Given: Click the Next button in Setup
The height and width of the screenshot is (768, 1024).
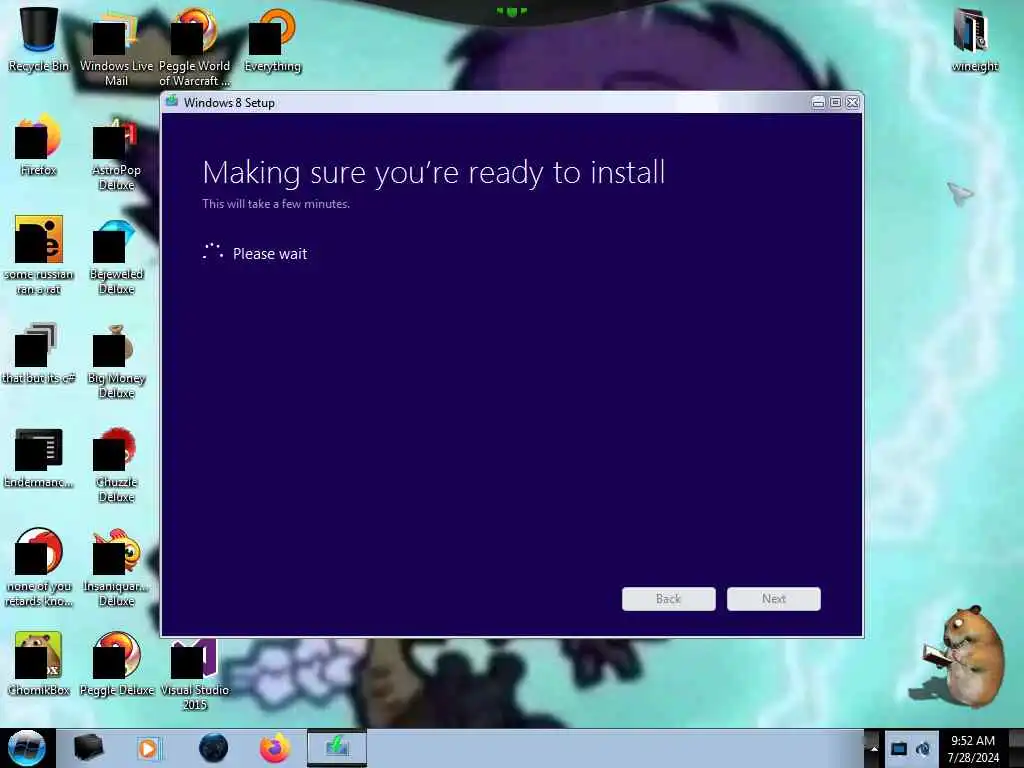Looking at the screenshot, I should (773, 599).
